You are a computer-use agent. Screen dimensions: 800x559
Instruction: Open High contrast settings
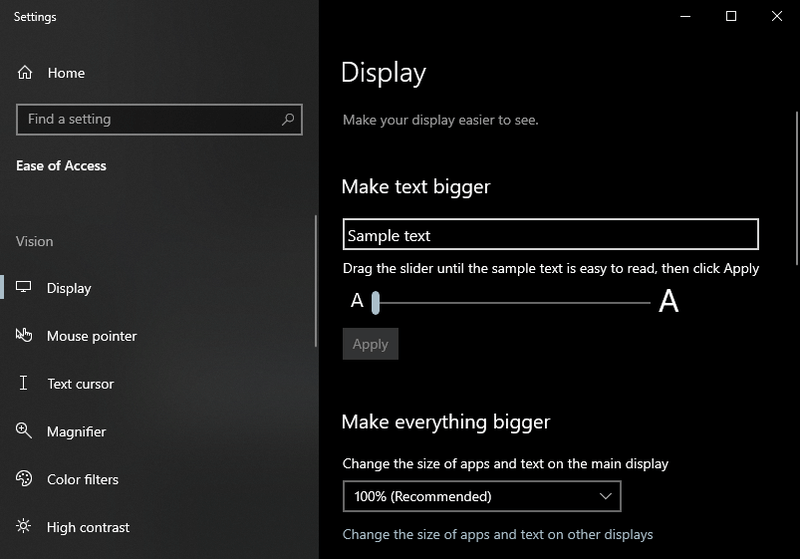[x=158, y=527]
